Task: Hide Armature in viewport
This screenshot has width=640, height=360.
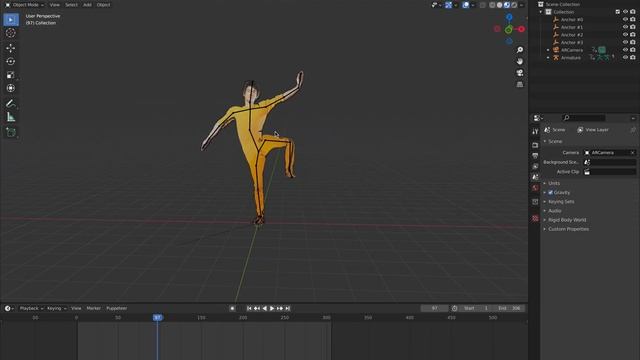Action: [625, 58]
